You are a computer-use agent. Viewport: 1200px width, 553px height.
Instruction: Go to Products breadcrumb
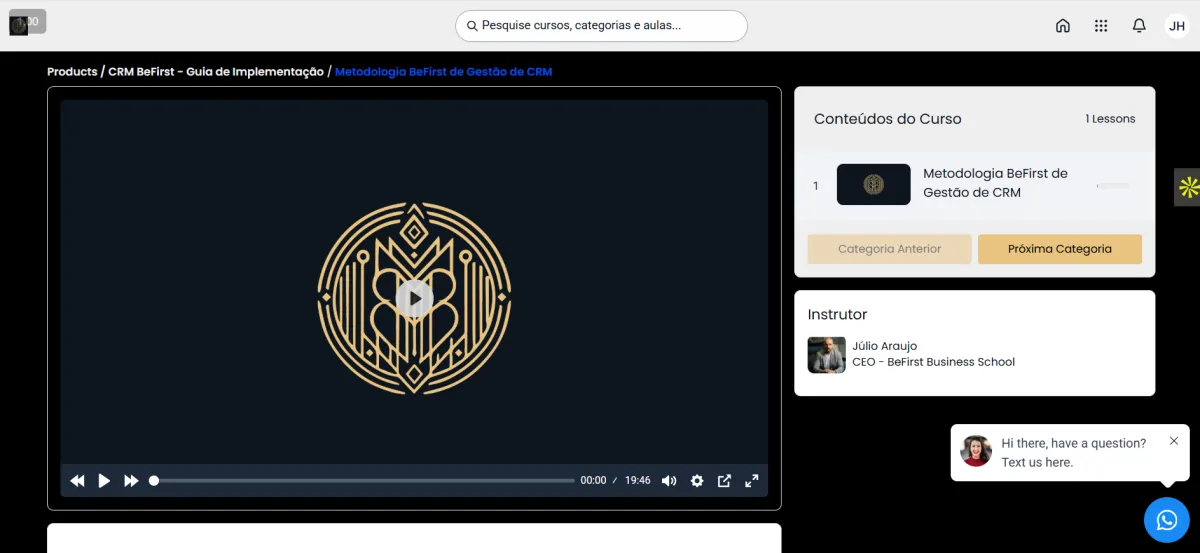point(72,72)
